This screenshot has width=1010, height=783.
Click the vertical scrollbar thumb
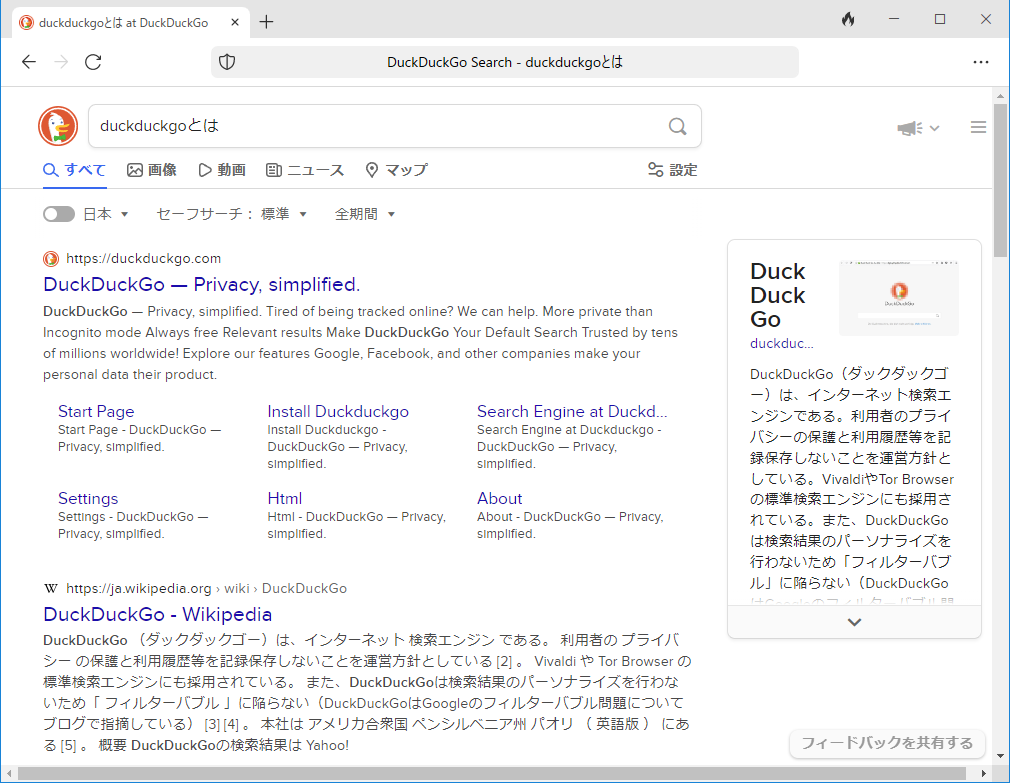point(1000,180)
